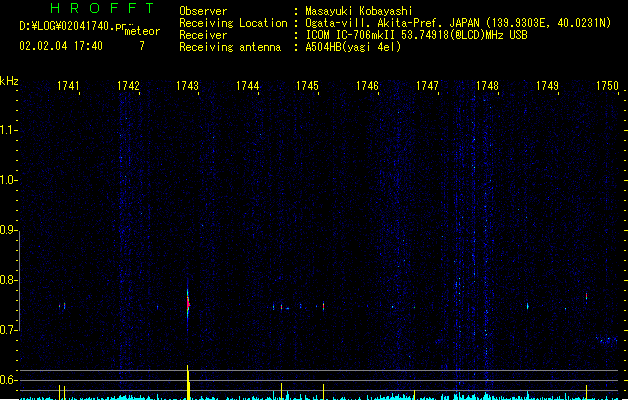Viewport: 629px width, 400px height.
Task: Click the 1749 time marker
Action: (547, 86)
